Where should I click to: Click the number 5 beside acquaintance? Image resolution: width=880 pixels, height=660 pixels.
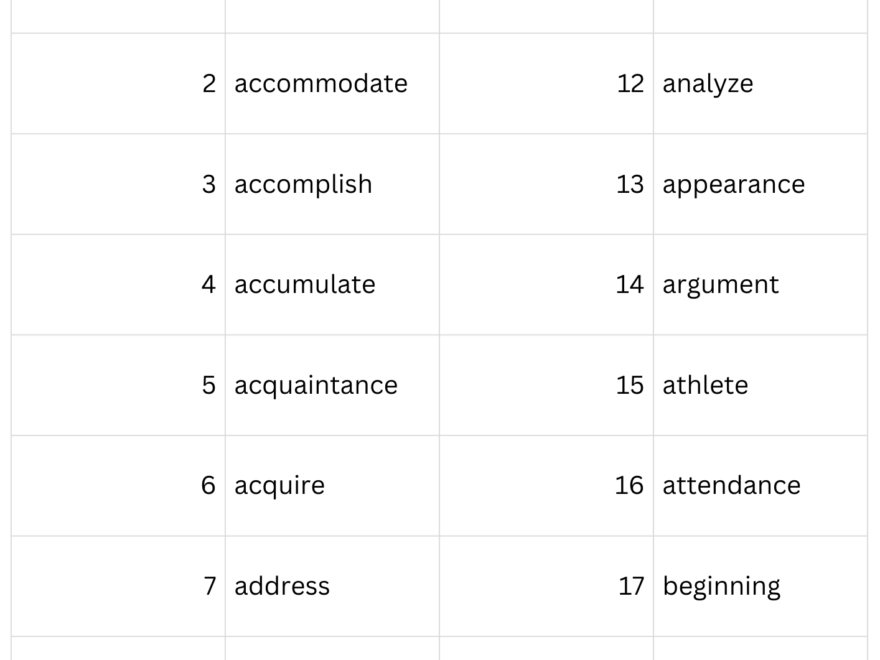click(x=208, y=385)
